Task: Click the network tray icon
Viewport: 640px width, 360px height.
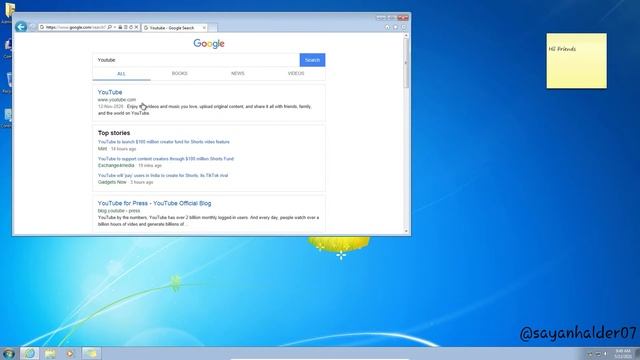Action: 598,354
